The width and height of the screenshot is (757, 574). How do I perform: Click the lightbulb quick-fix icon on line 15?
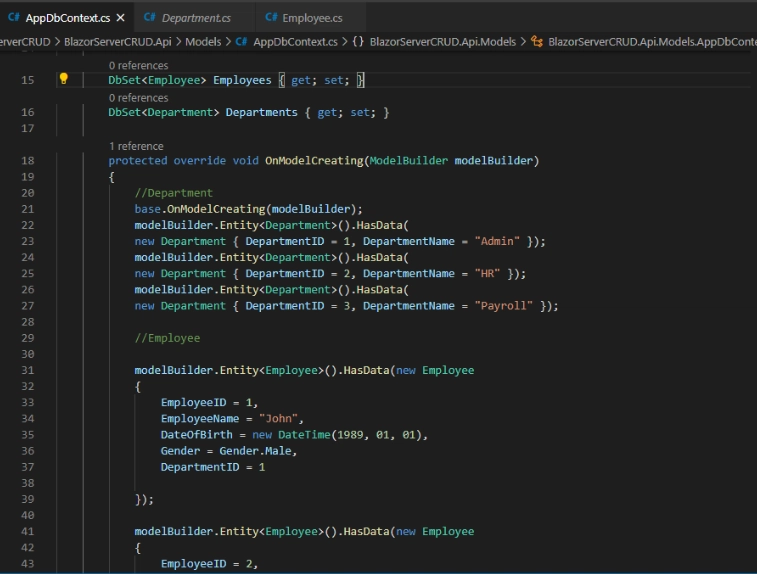pyautogui.click(x=64, y=79)
